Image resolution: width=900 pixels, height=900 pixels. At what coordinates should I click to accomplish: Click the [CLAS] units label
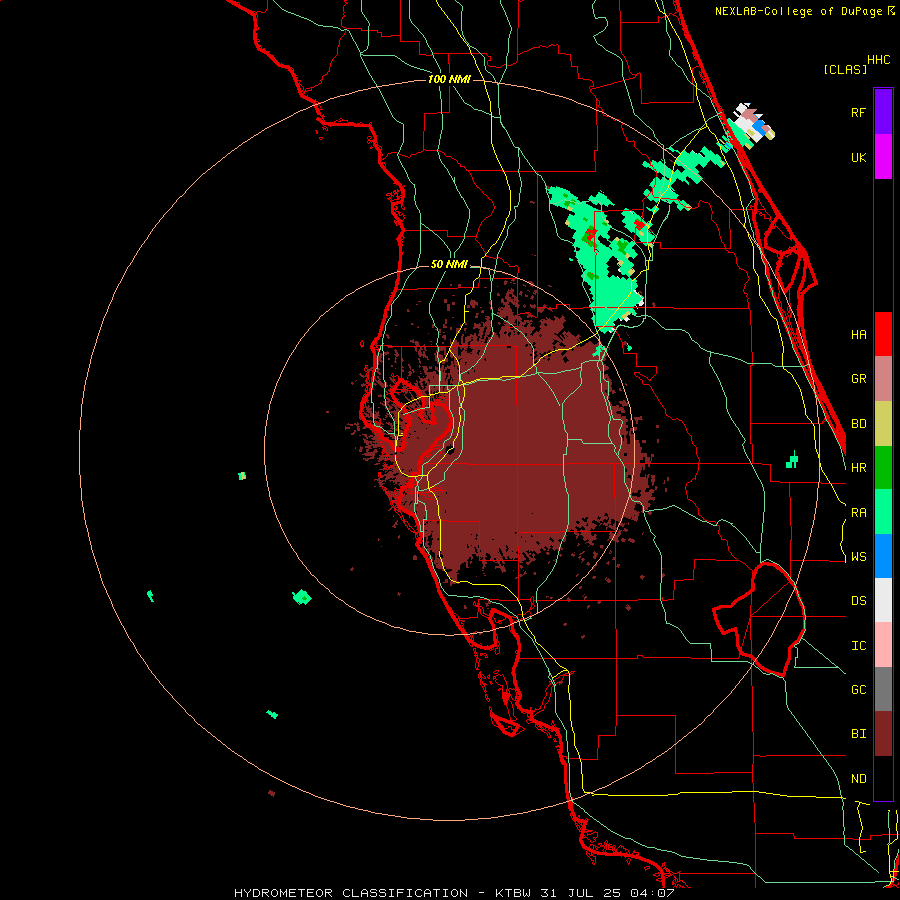point(845,69)
